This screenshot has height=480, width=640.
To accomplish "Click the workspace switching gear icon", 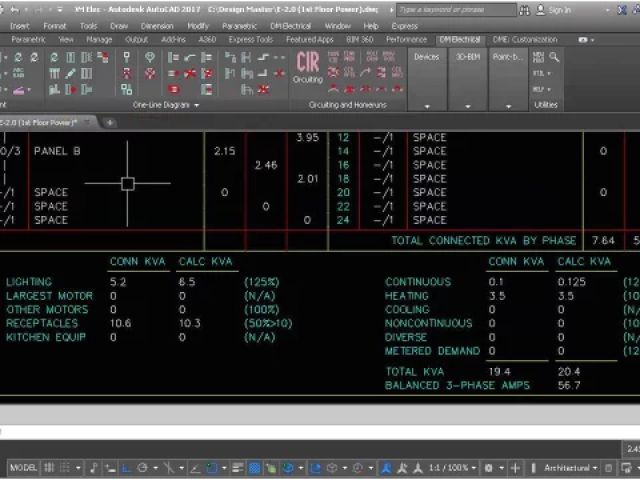I will (x=489, y=468).
